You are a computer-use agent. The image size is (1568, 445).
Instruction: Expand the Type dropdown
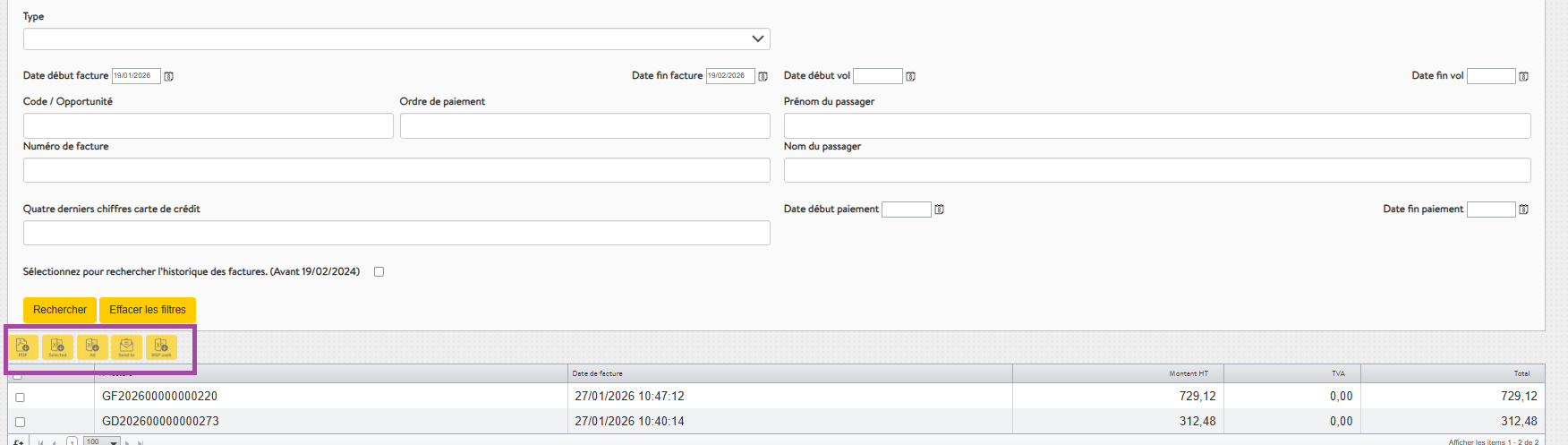[x=757, y=39]
